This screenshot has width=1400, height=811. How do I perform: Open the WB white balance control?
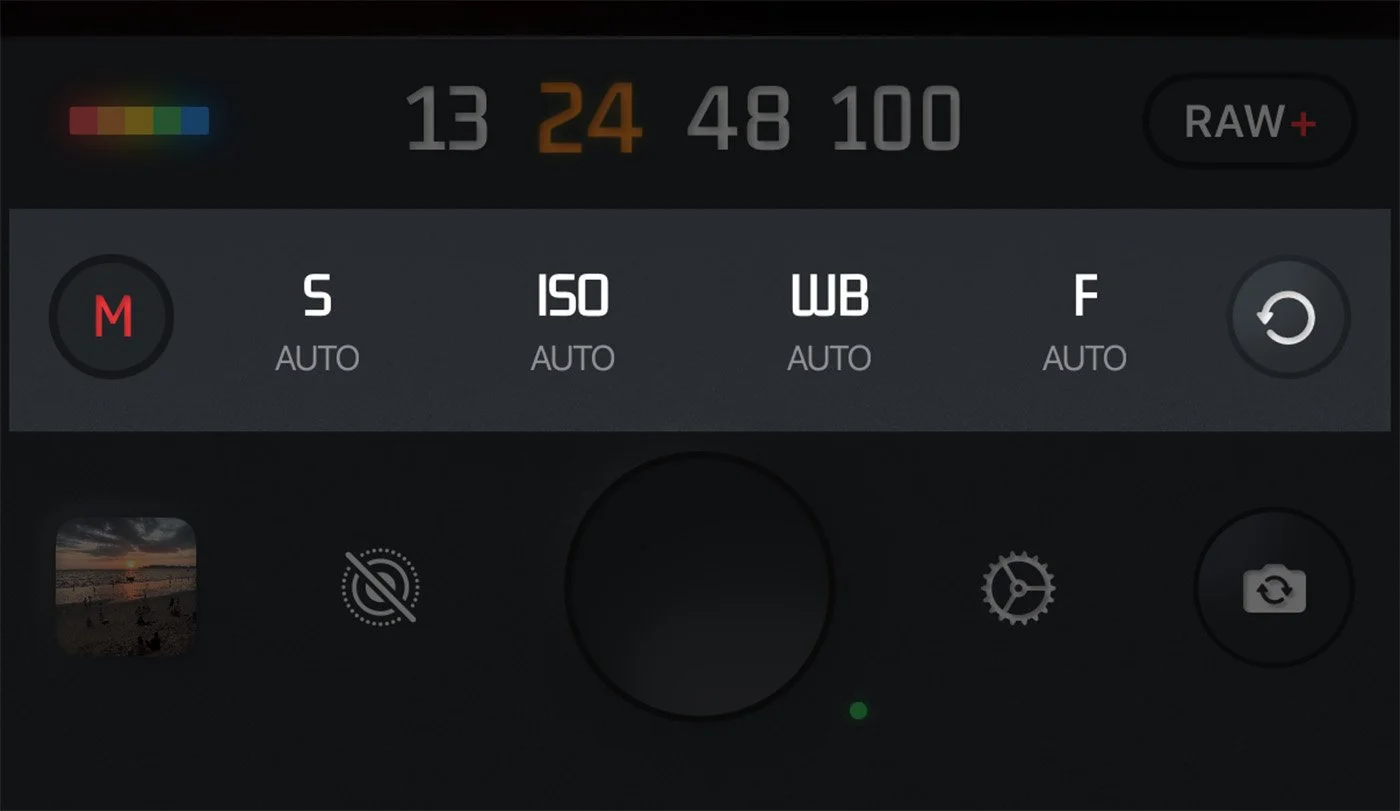[829, 296]
